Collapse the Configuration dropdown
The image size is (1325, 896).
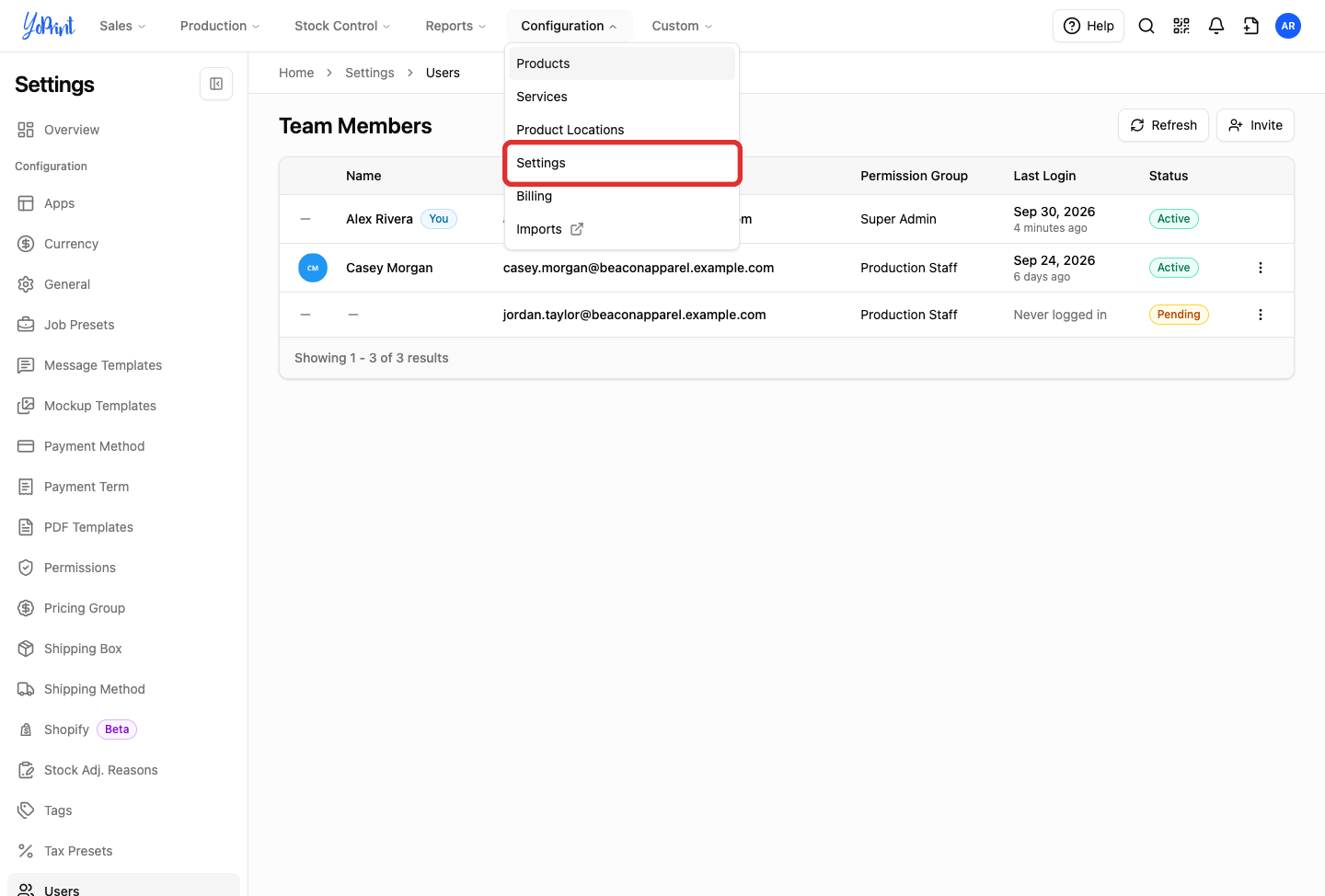coord(569,26)
